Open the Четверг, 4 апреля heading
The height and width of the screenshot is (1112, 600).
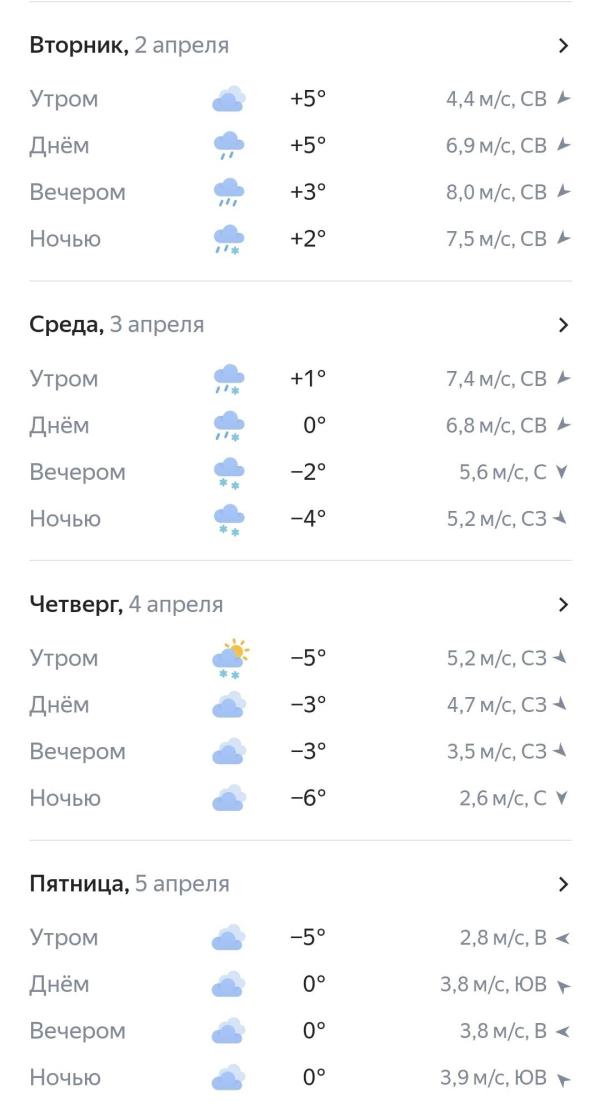pos(126,604)
